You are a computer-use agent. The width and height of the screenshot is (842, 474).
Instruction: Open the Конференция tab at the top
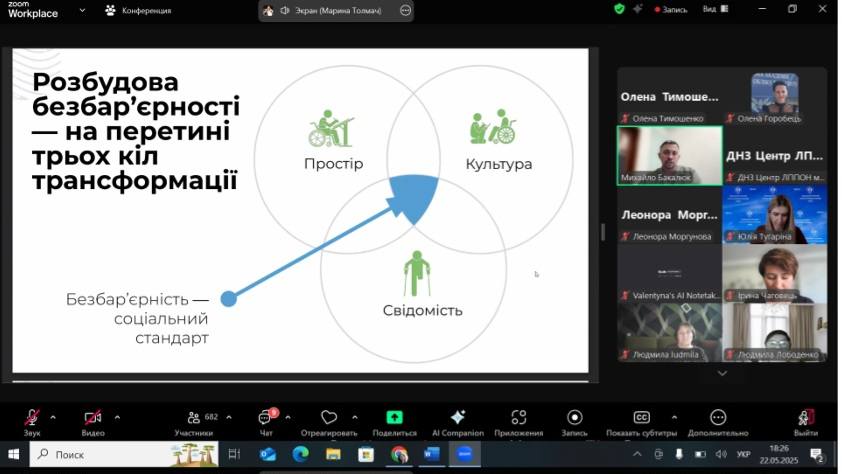tap(138, 11)
